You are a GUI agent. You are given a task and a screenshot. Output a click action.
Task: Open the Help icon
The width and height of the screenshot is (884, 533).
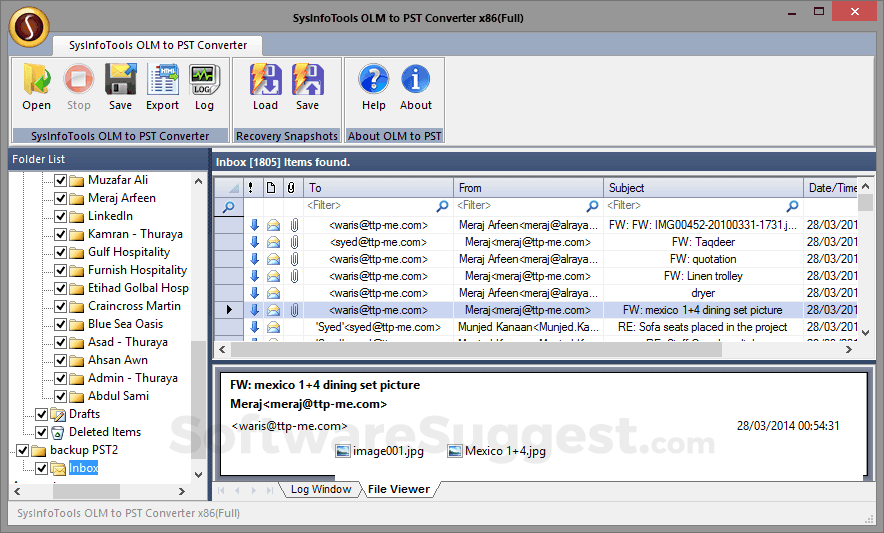click(373, 79)
